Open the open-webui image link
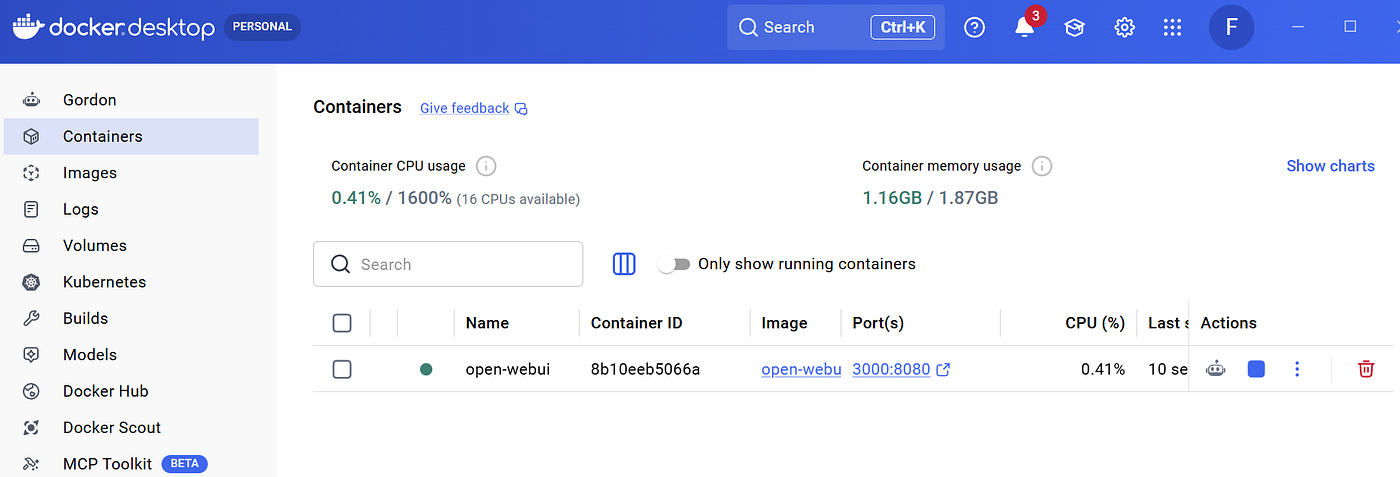The width and height of the screenshot is (1400, 477). click(801, 369)
